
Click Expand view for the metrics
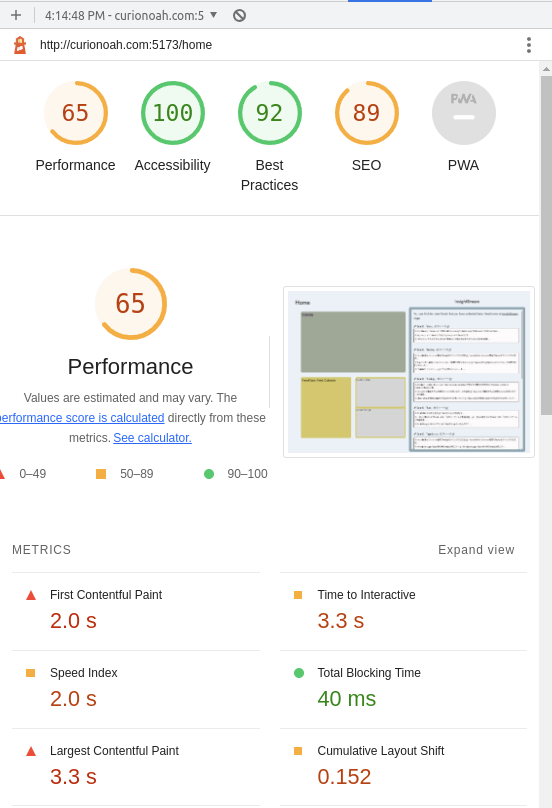click(476, 550)
